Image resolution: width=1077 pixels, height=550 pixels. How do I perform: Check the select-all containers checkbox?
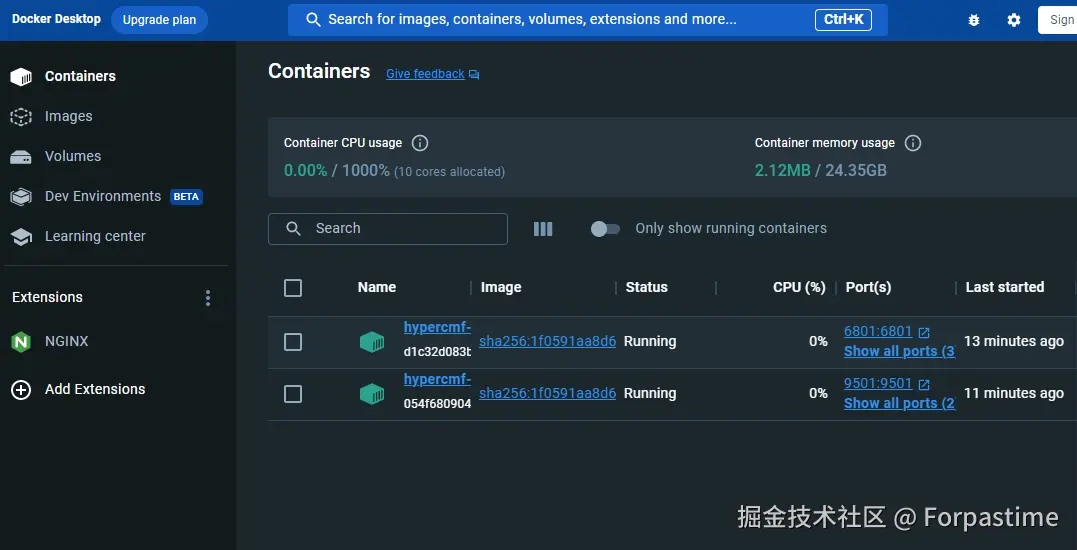(293, 288)
